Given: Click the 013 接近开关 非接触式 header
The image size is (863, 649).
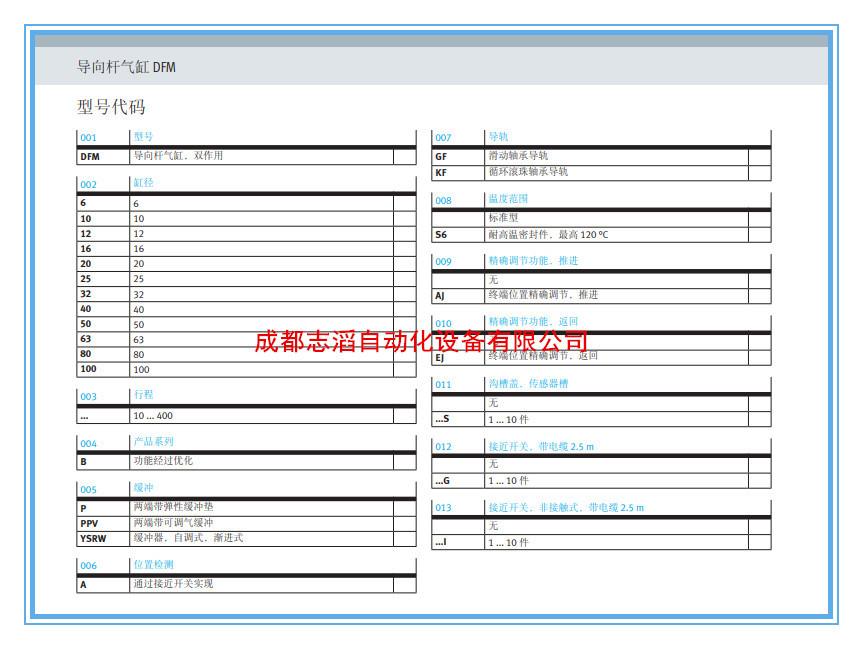Looking at the screenshot, I should (601, 508).
